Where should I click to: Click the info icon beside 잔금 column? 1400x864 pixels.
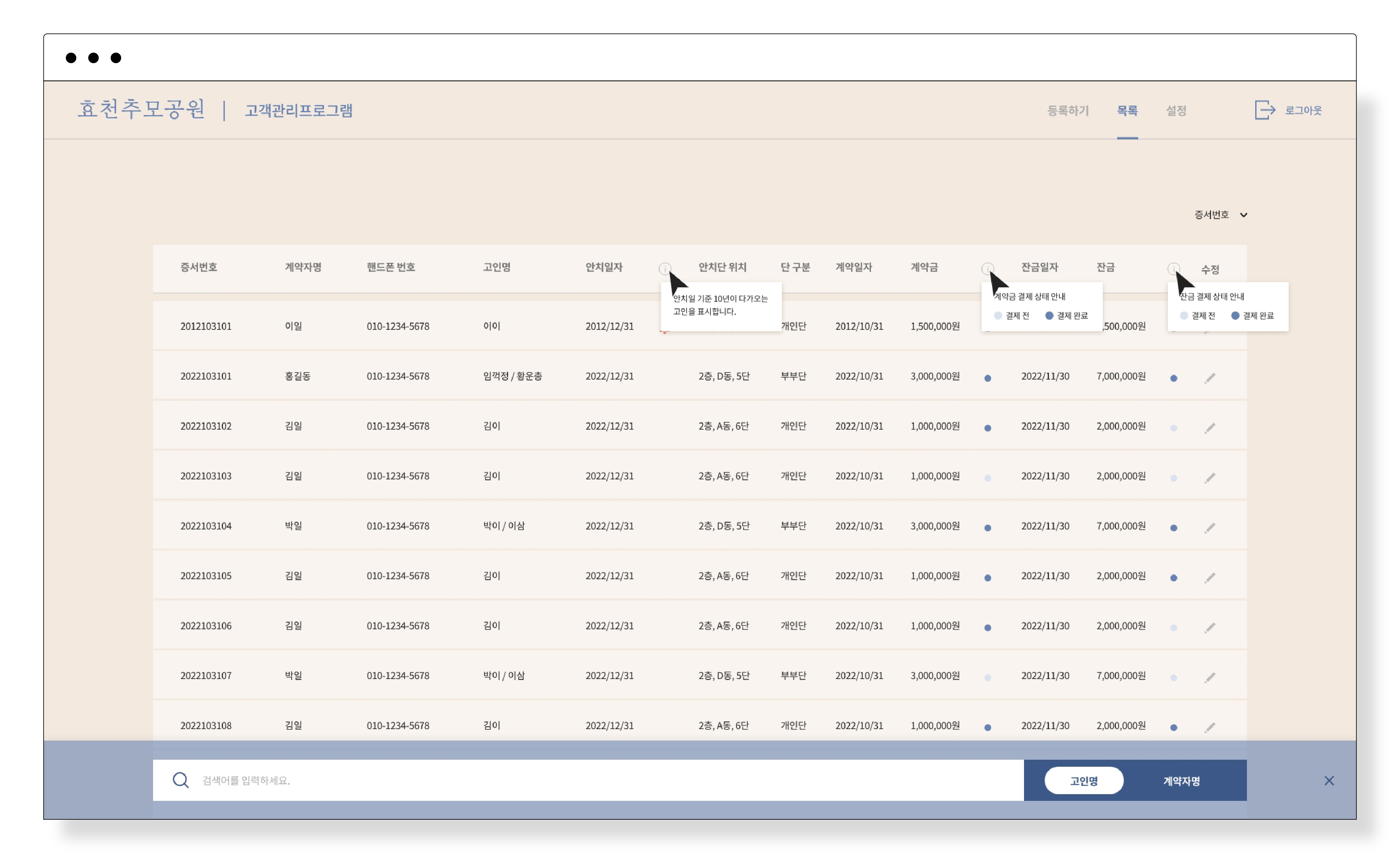pyautogui.click(x=1173, y=269)
